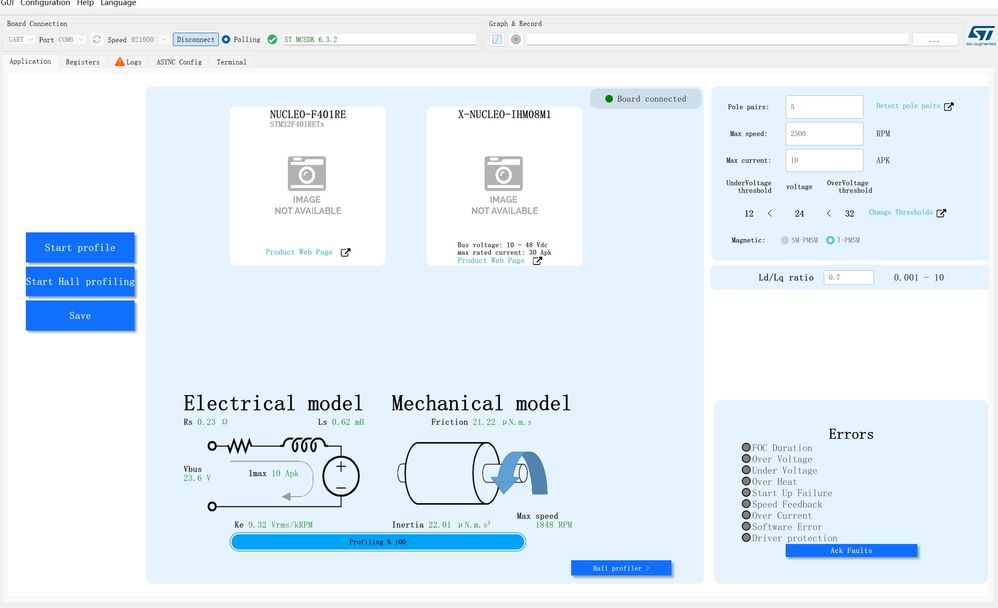The image size is (998, 608).
Task: Click the ST logo icon
Action: (981, 35)
